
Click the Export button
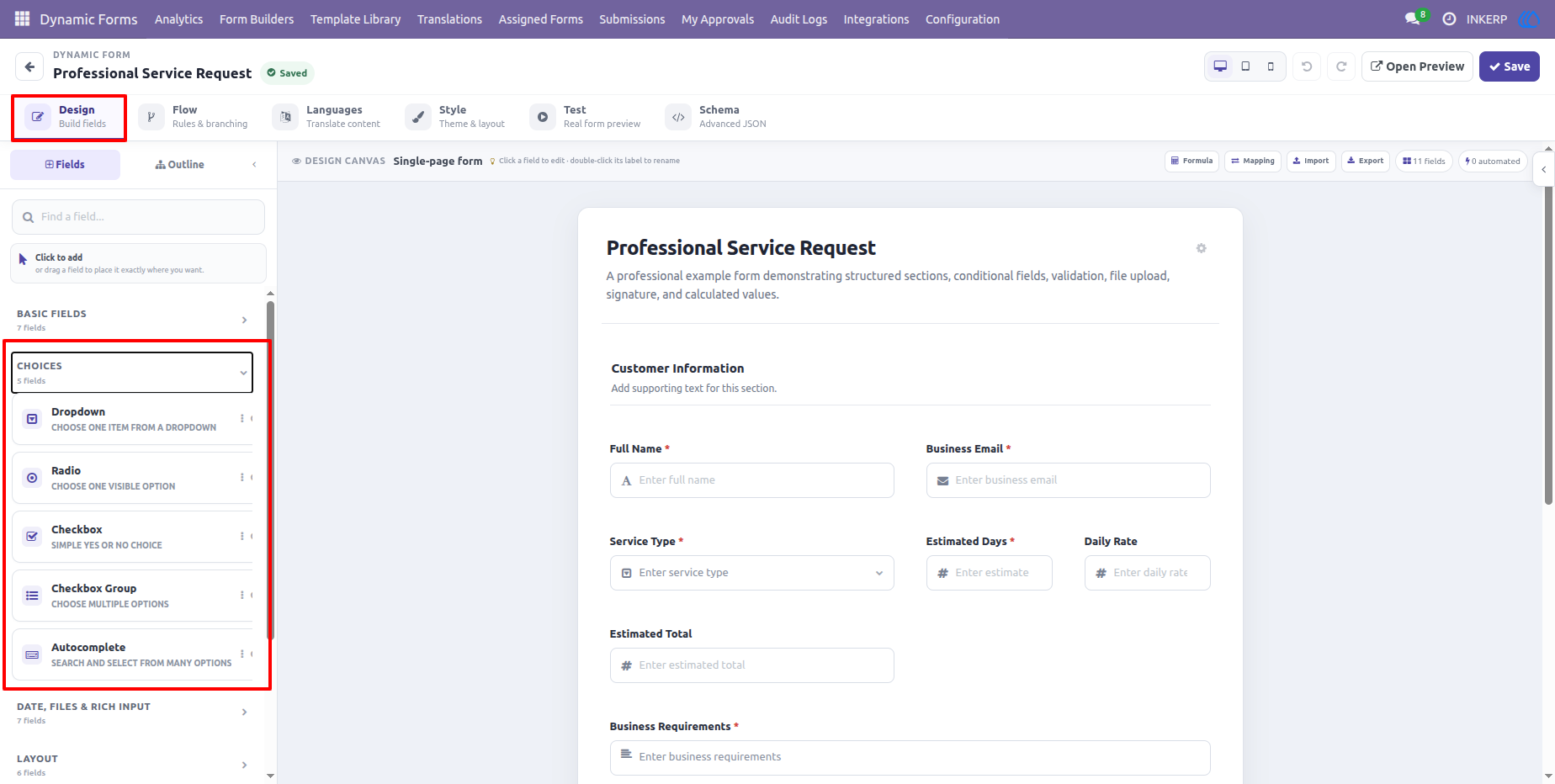1365,161
